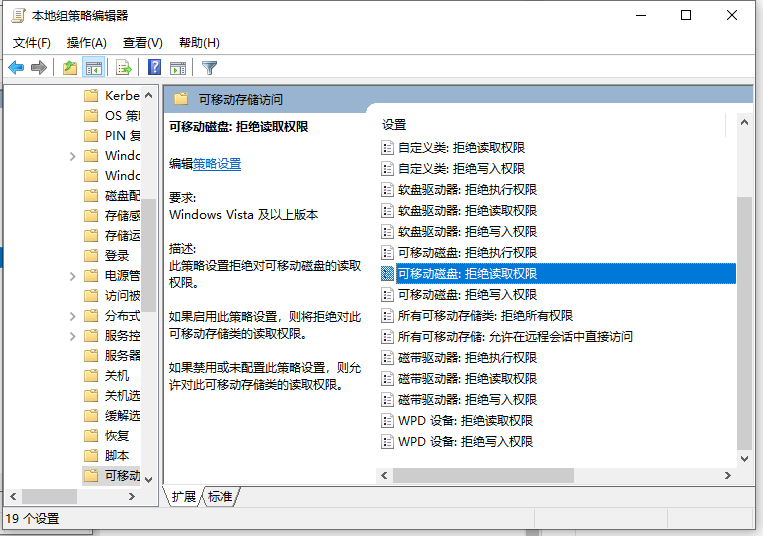The height and width of the screenshot is (536, 763).
Task: Select 可移动磁盘: 拒绝执行权限 setting
Action: coord(459,252)
